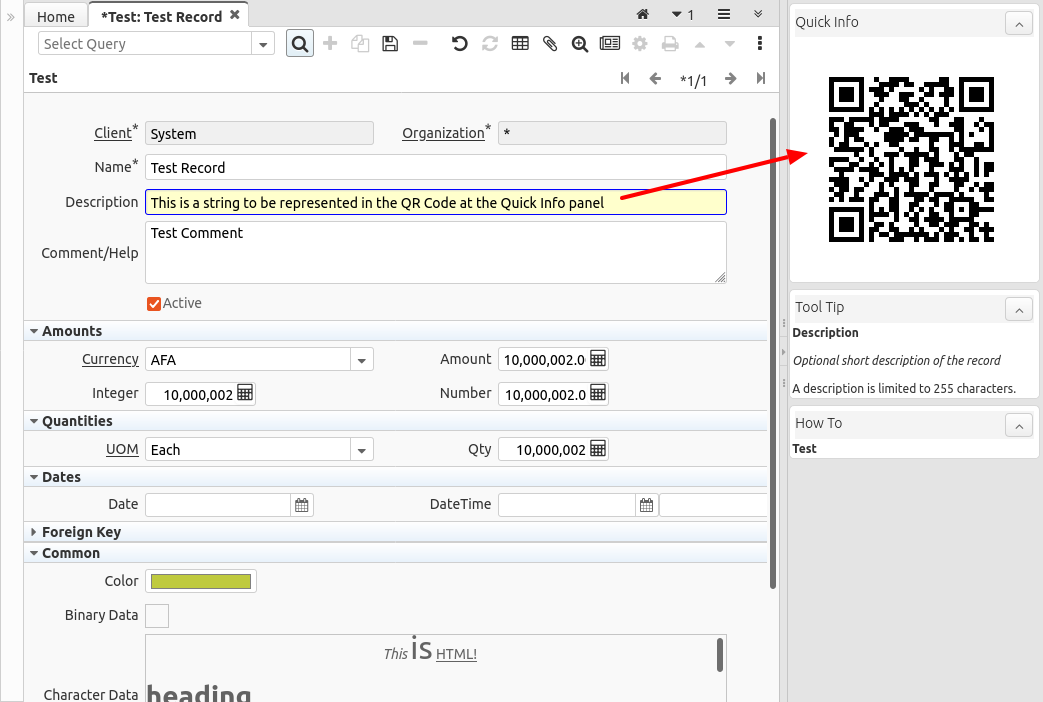Click the Find Record magnifier icon
Image resolution: width=1043 pixels, height=702 pixels.
point(300,44)
